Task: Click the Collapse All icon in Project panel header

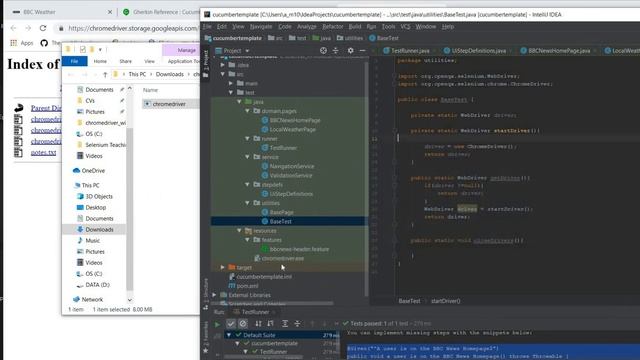Action: click(x=336, y=51)
